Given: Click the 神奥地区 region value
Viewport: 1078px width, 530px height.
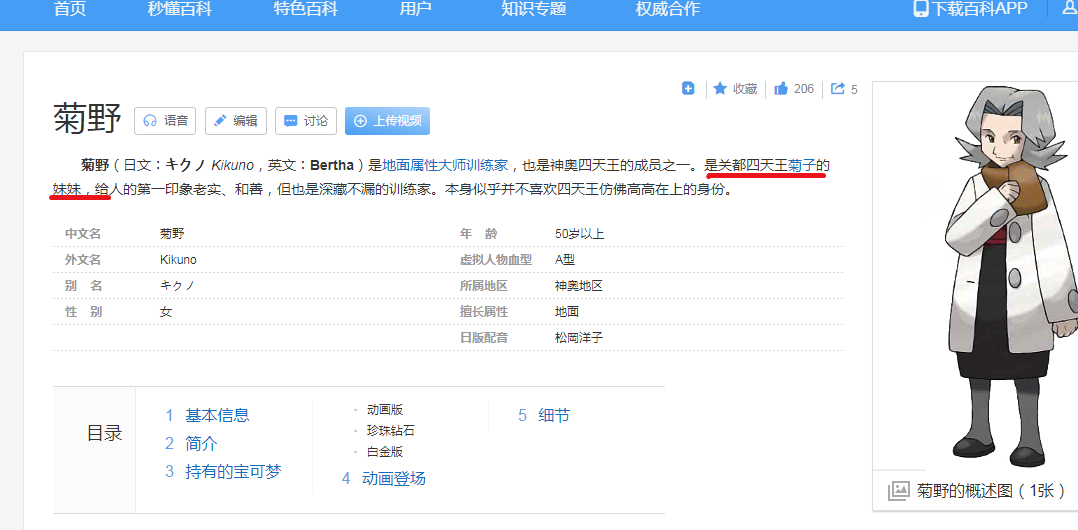Looking at the screenshot, I should tap(579, 285).
